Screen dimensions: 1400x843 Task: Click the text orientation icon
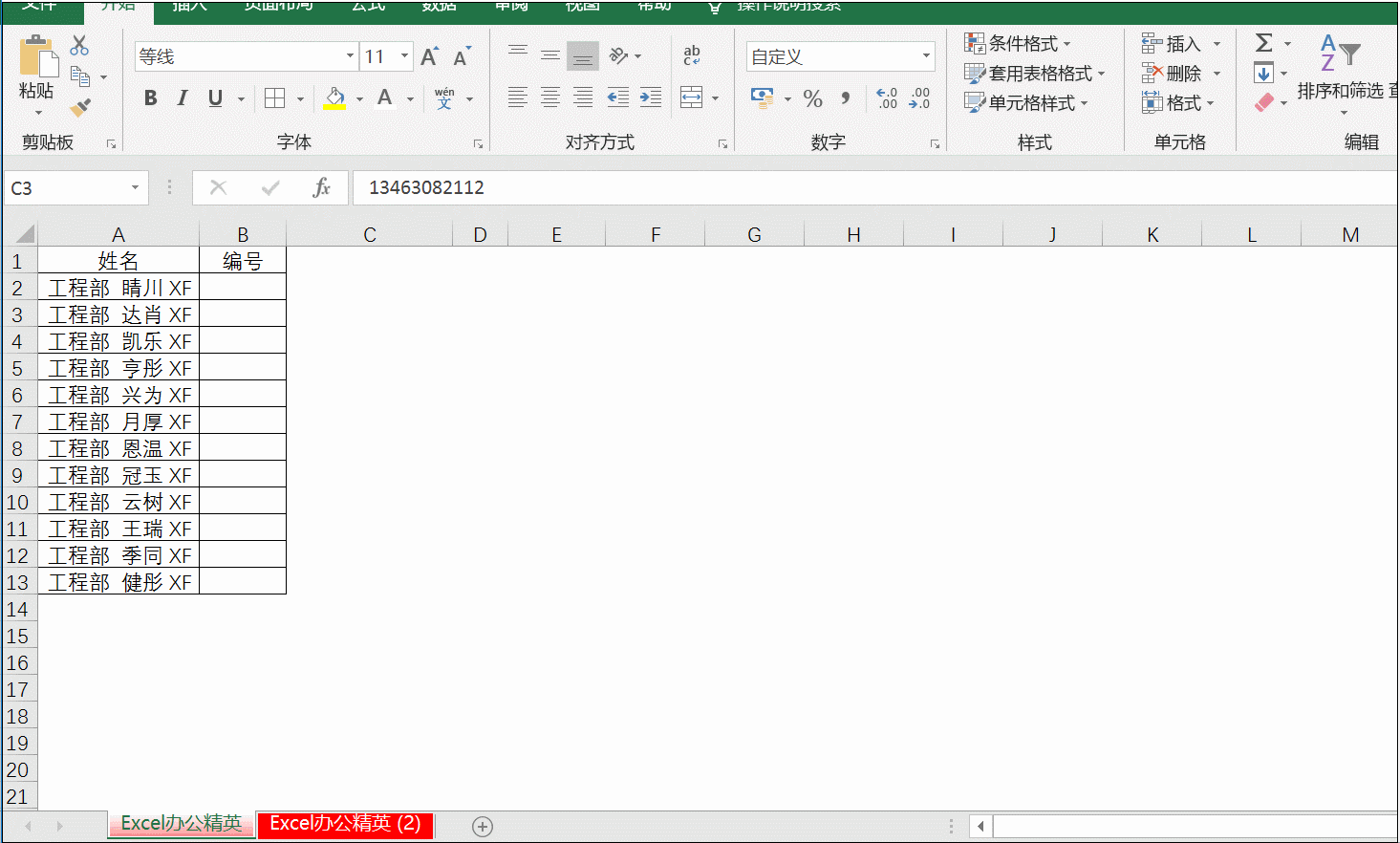pyautogui.click(x=619, y=55)
